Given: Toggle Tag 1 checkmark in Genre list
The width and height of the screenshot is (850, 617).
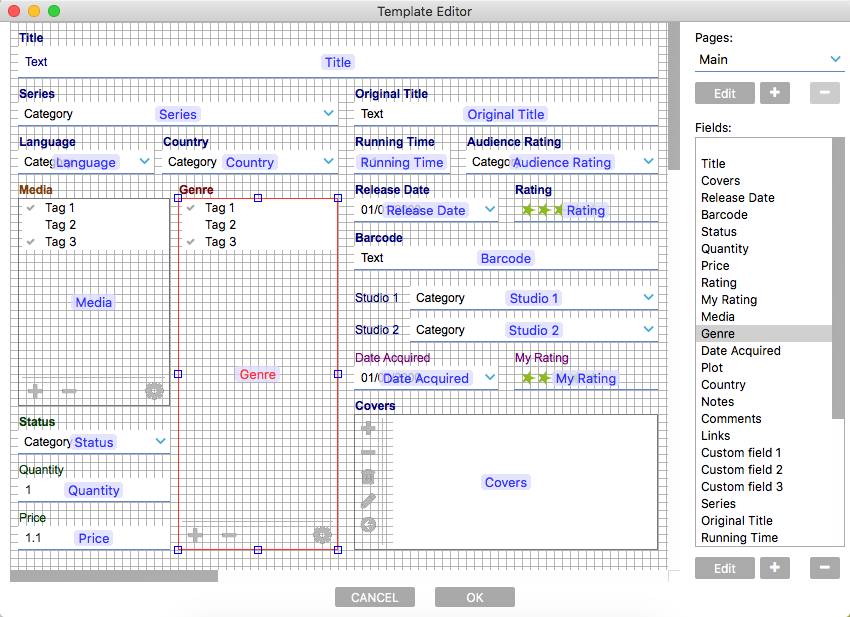Looking at the screenshot, I should (191, 208).
